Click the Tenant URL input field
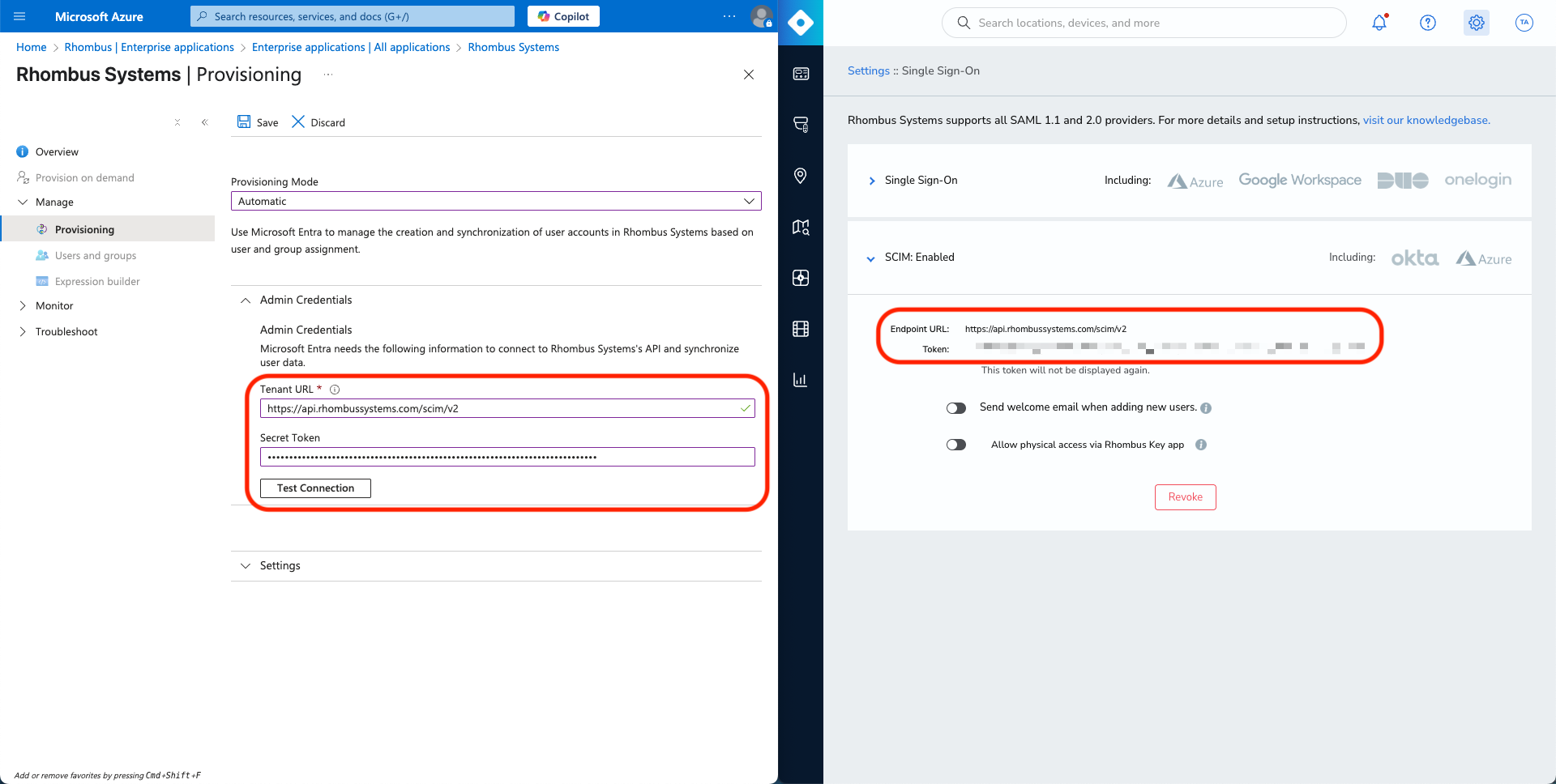The width and height of the screenshot is (1556, 784). [507, 408]
